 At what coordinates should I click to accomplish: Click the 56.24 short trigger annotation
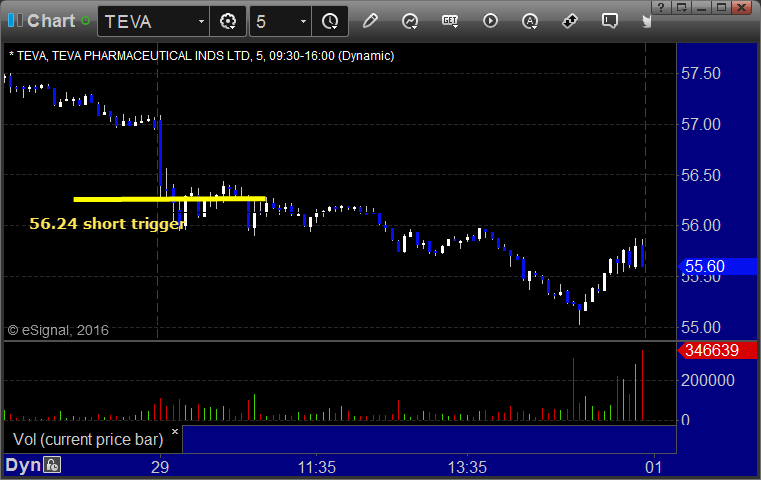point(108,223)
